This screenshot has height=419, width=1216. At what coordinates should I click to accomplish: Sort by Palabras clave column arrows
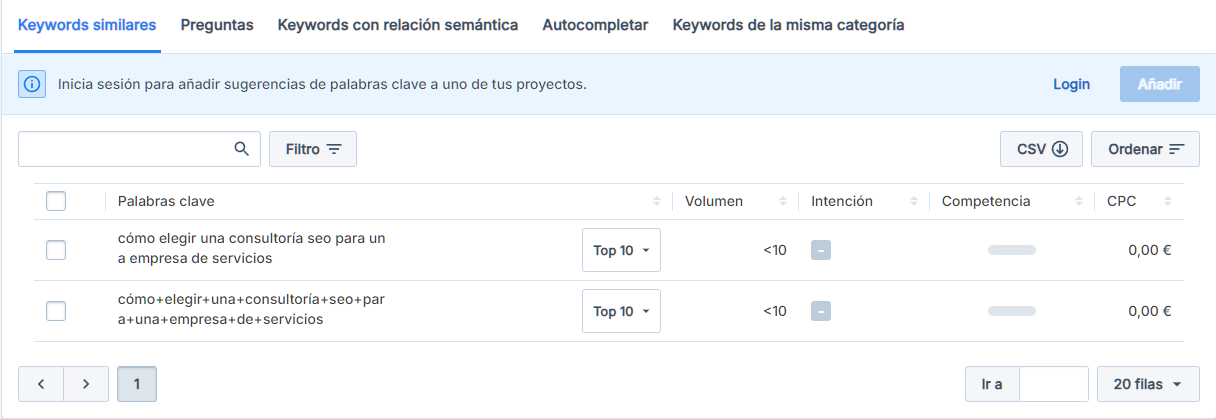point(657,201)
